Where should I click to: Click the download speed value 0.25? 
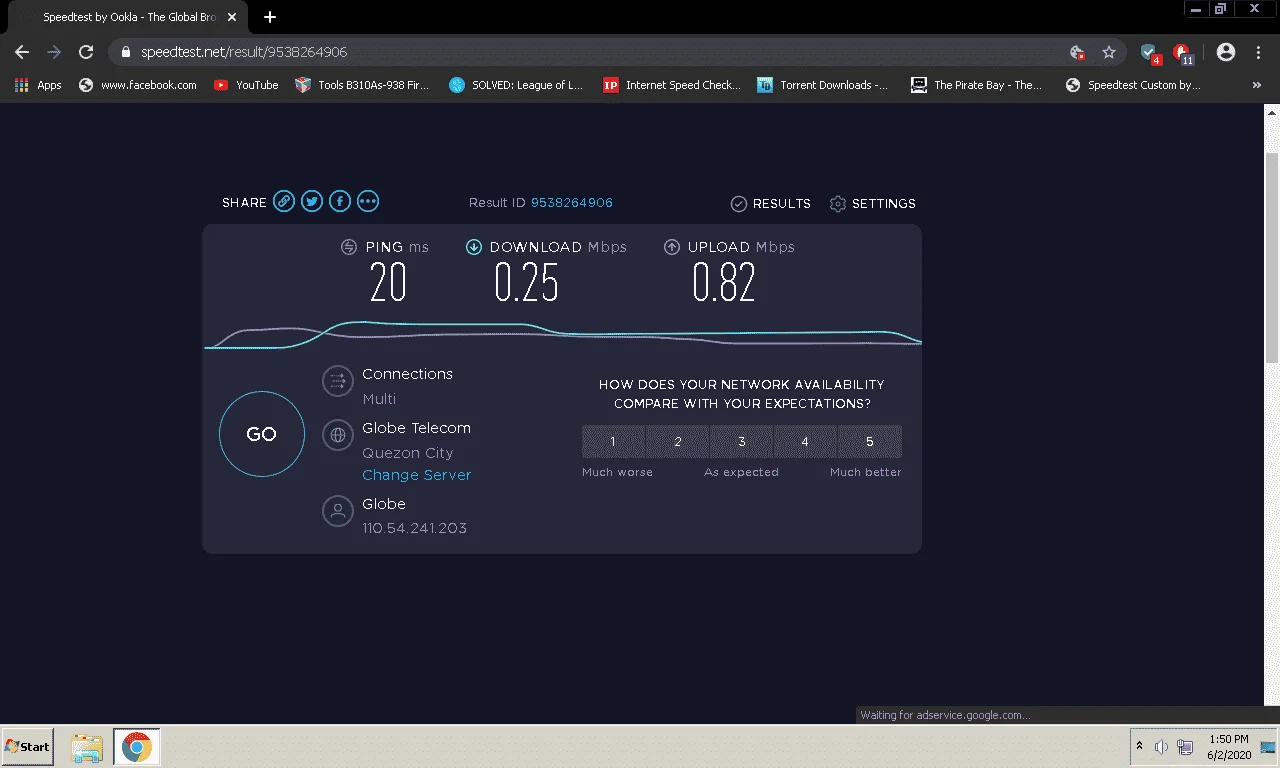pos(527,283)
